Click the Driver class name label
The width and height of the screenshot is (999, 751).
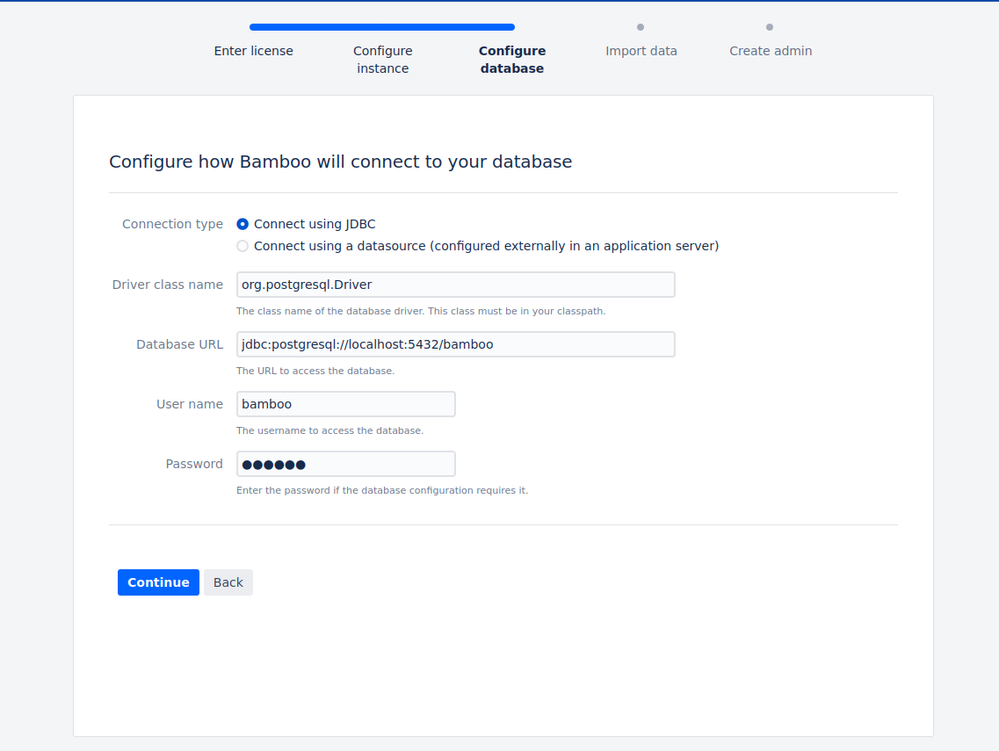(168, 285)
